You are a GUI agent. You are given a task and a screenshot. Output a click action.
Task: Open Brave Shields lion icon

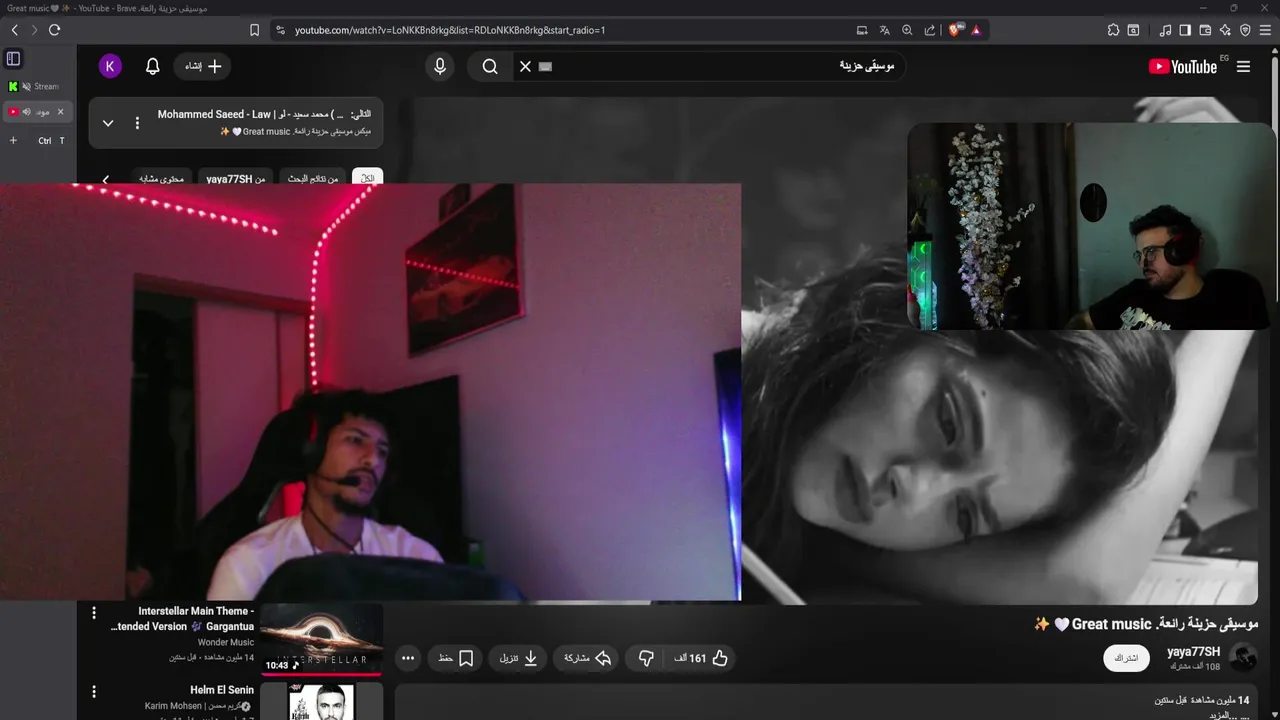954,30
